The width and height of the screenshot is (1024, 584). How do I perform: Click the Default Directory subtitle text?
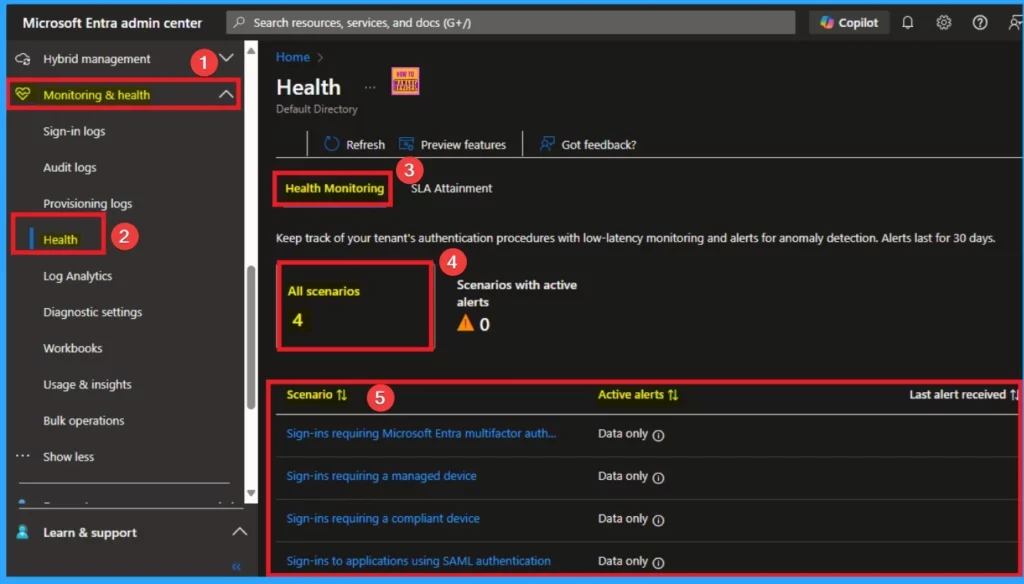coord(317,109)
